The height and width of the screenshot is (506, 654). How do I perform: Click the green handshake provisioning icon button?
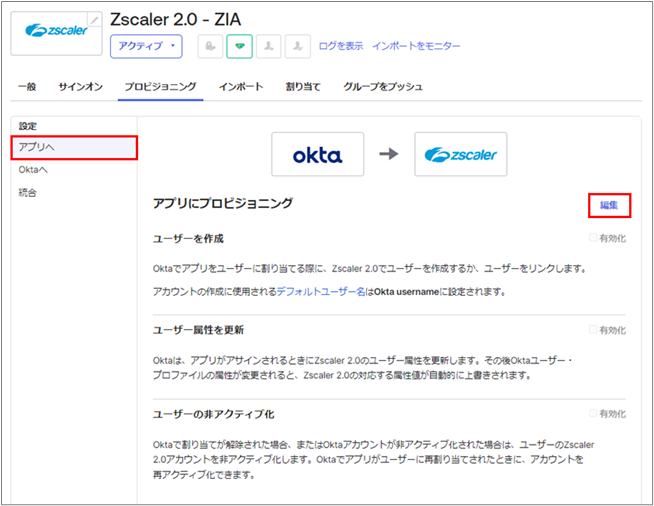click(239, 46)
